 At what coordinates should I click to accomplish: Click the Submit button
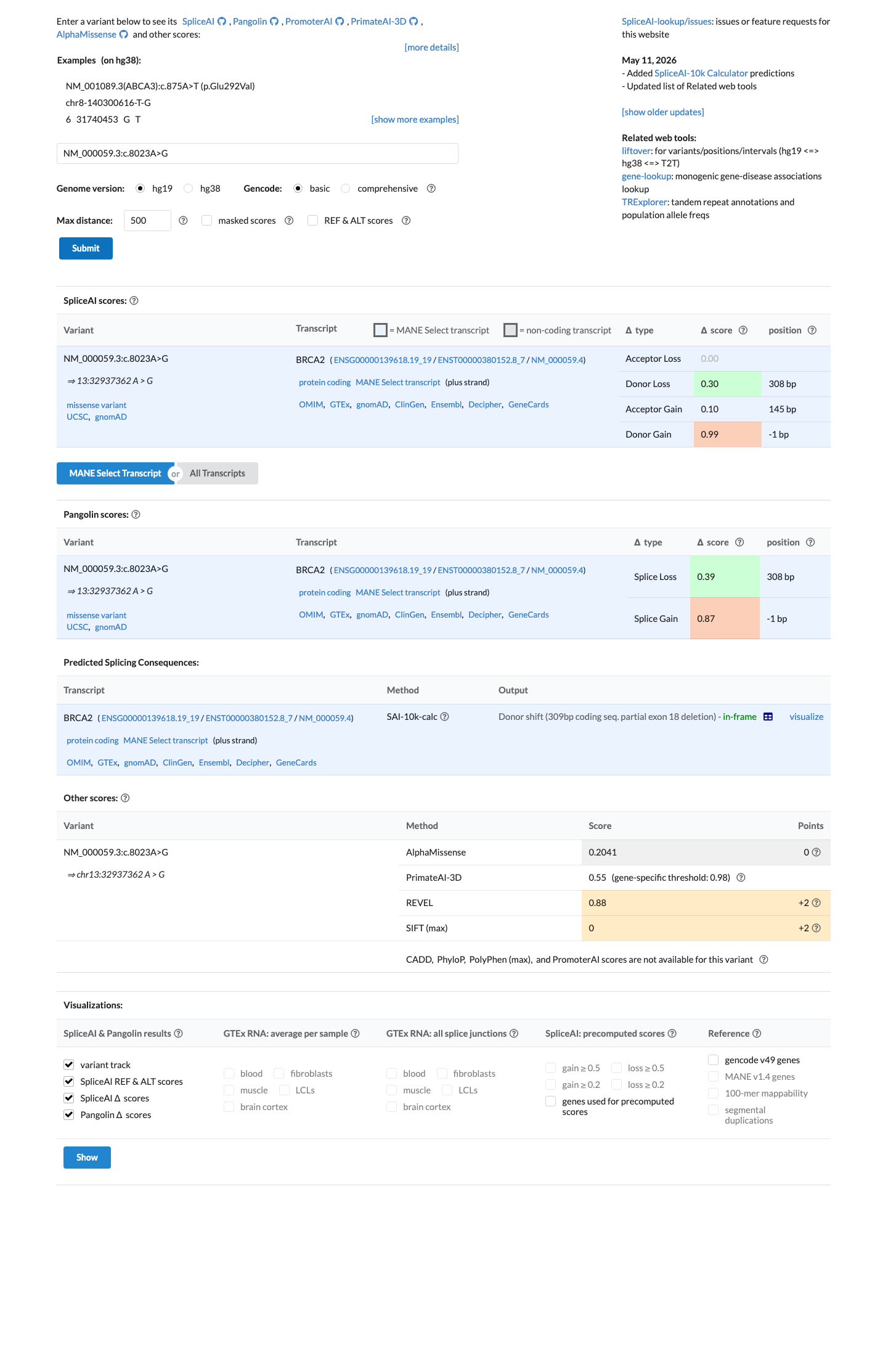[x=86, y=248]
